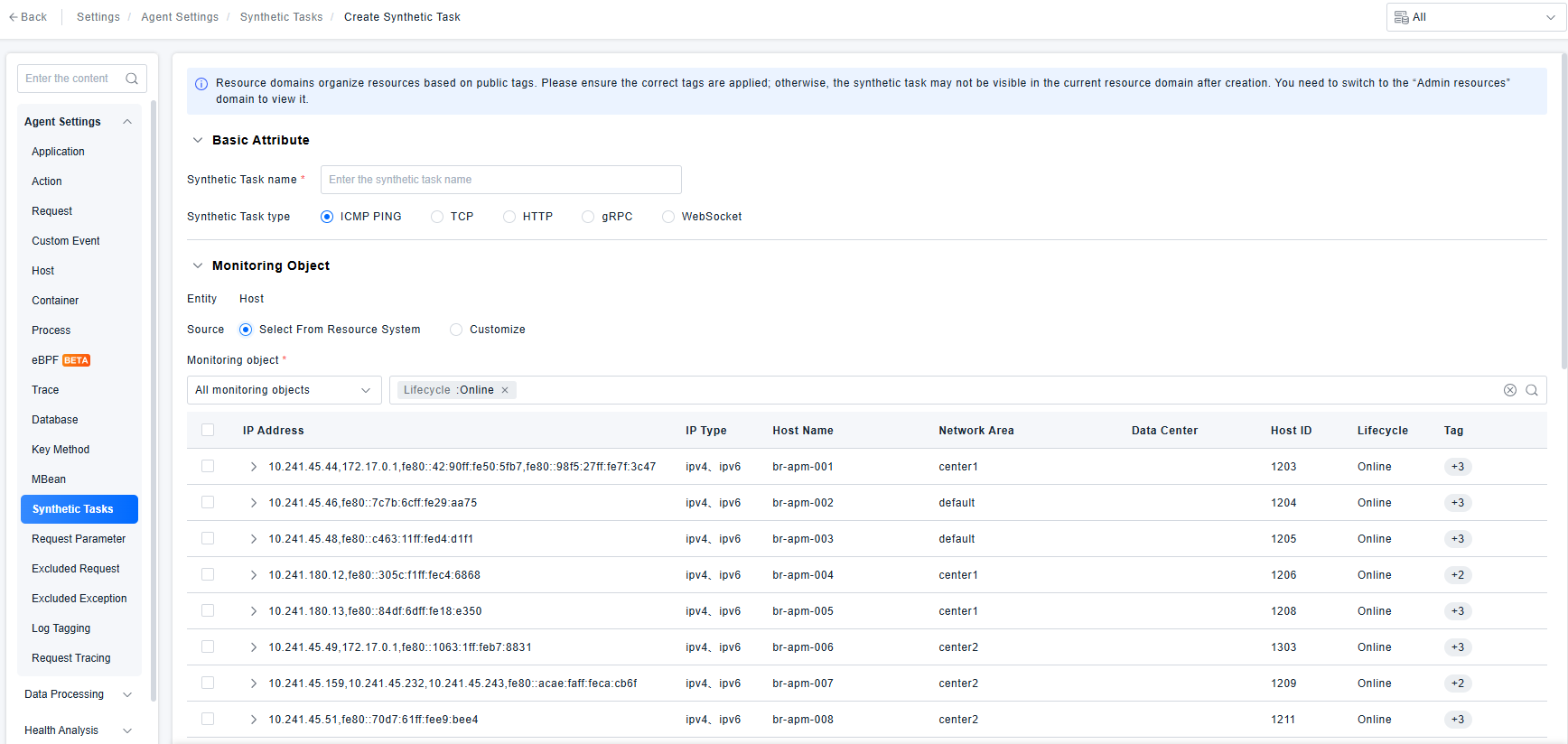Open Request Parameter in the sidebar
Screen dimensions: 1568x744
[x=79, y=539]
